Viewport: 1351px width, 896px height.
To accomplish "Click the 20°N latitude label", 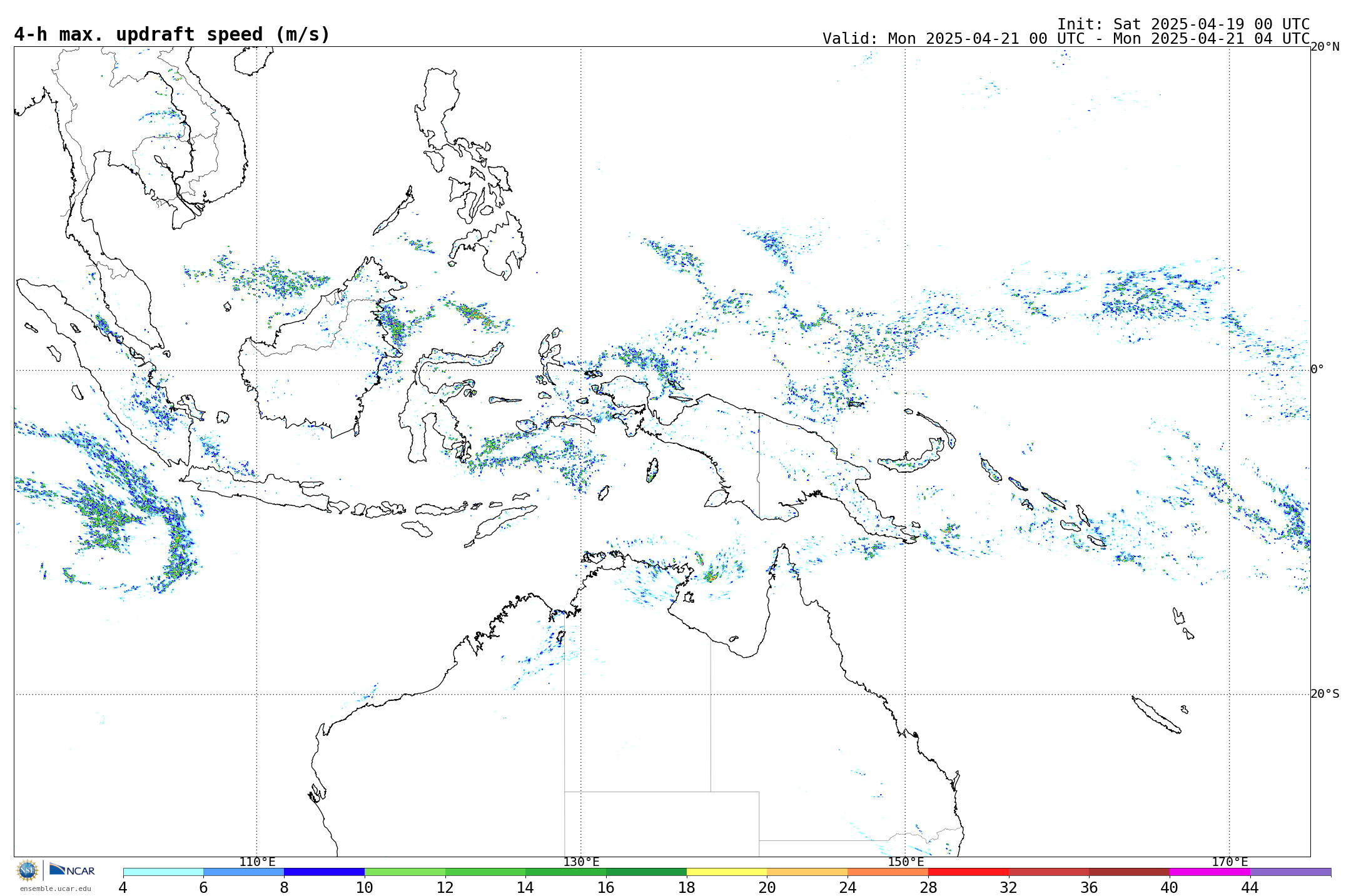I will click(x=1325, y=47).
